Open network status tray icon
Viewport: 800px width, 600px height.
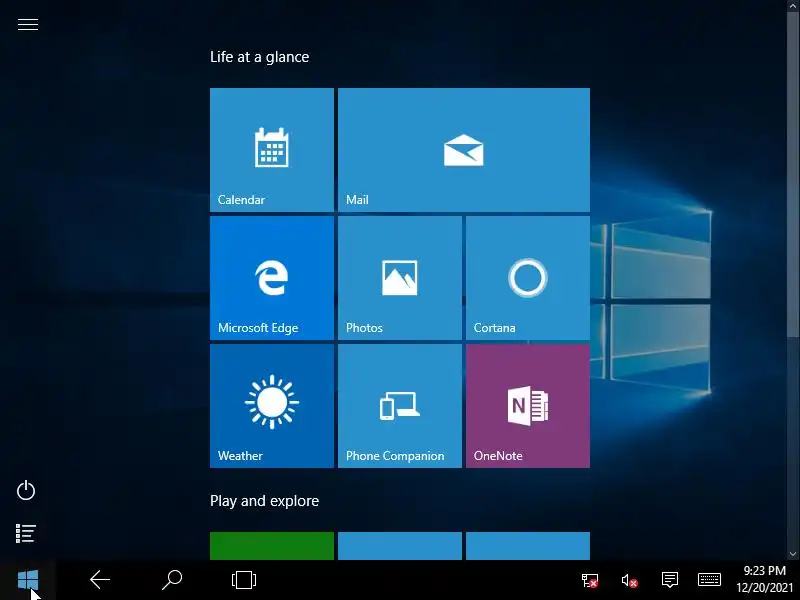click(x=590, y=580)
